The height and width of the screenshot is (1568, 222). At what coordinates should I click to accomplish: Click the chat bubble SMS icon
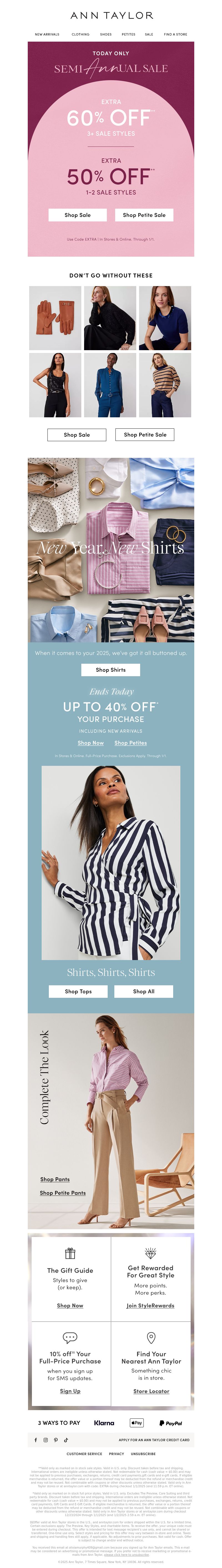point(70,1337)
